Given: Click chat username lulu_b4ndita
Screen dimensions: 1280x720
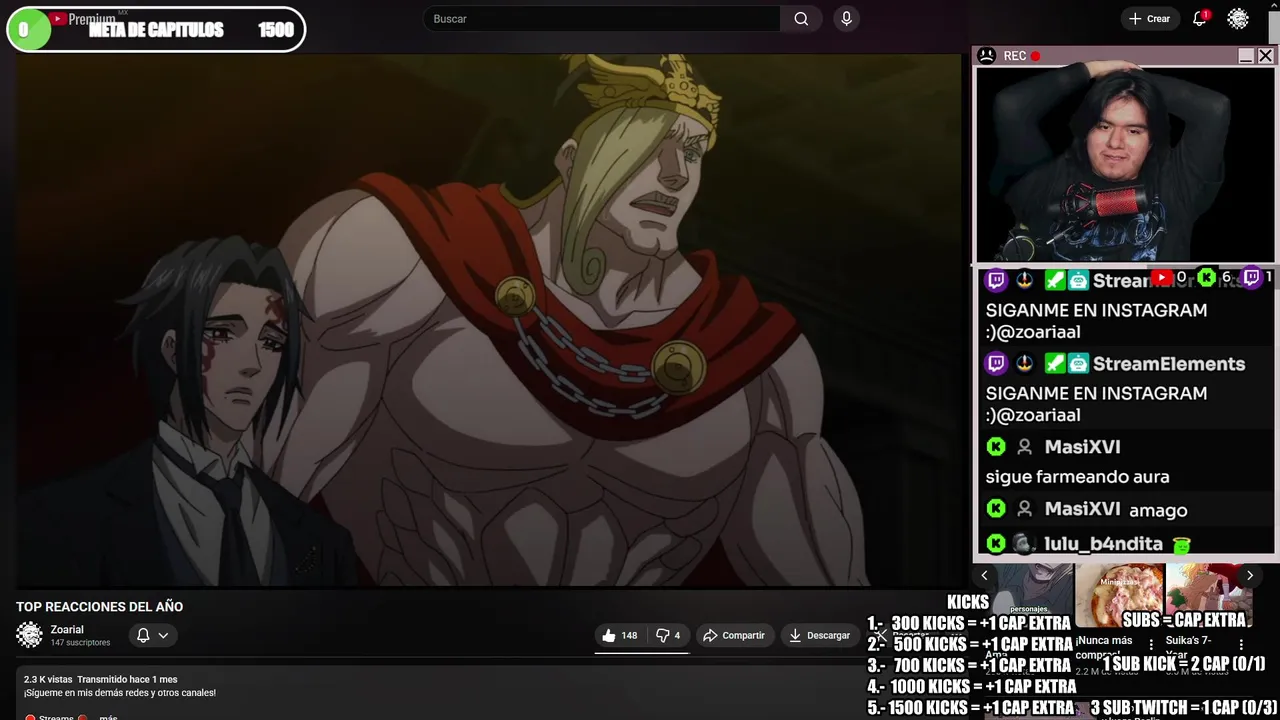Looking at the screenshot, I should pyautogui.click(x=1103, y=544).
